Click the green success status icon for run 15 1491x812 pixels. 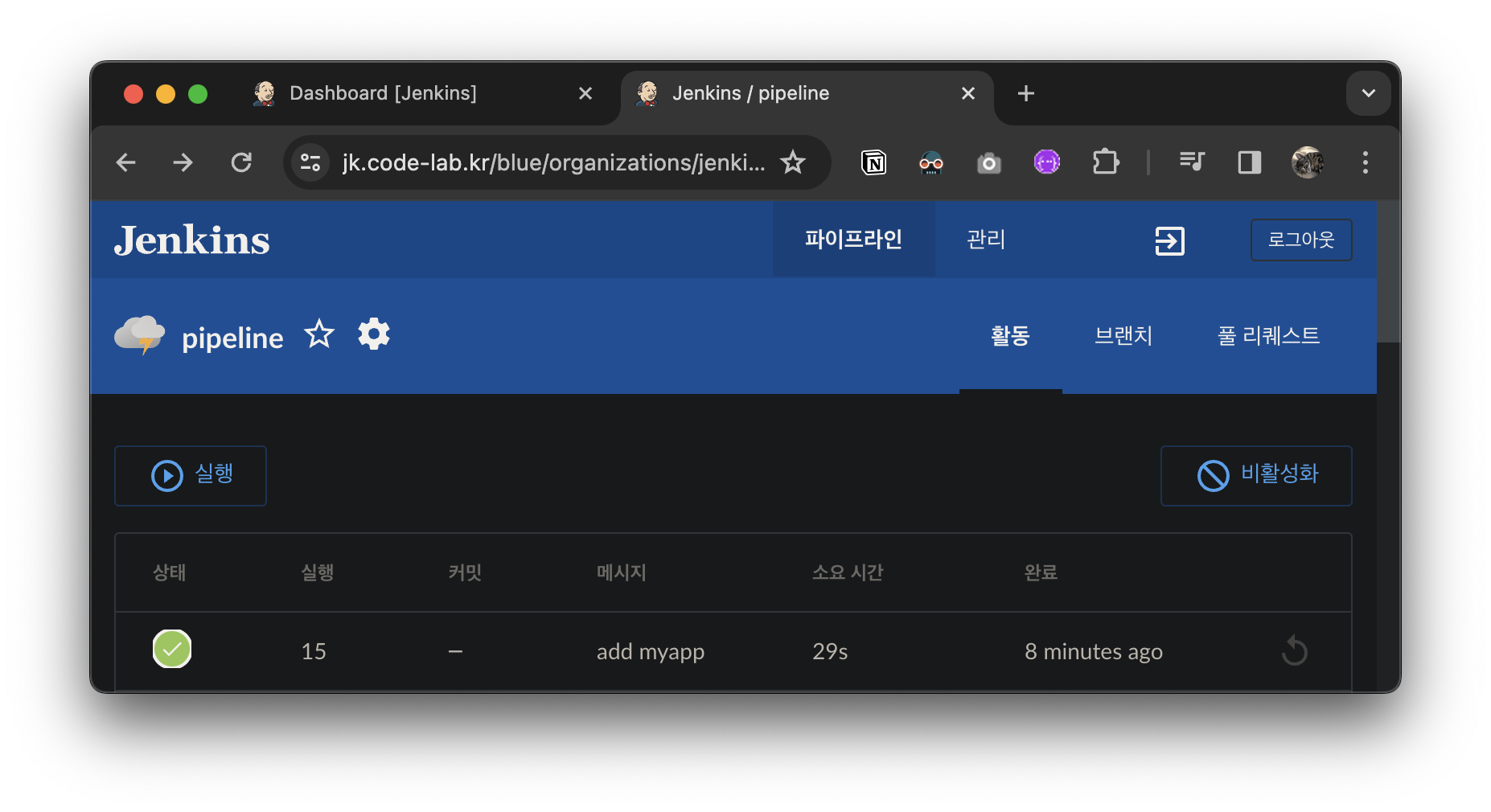172,649
